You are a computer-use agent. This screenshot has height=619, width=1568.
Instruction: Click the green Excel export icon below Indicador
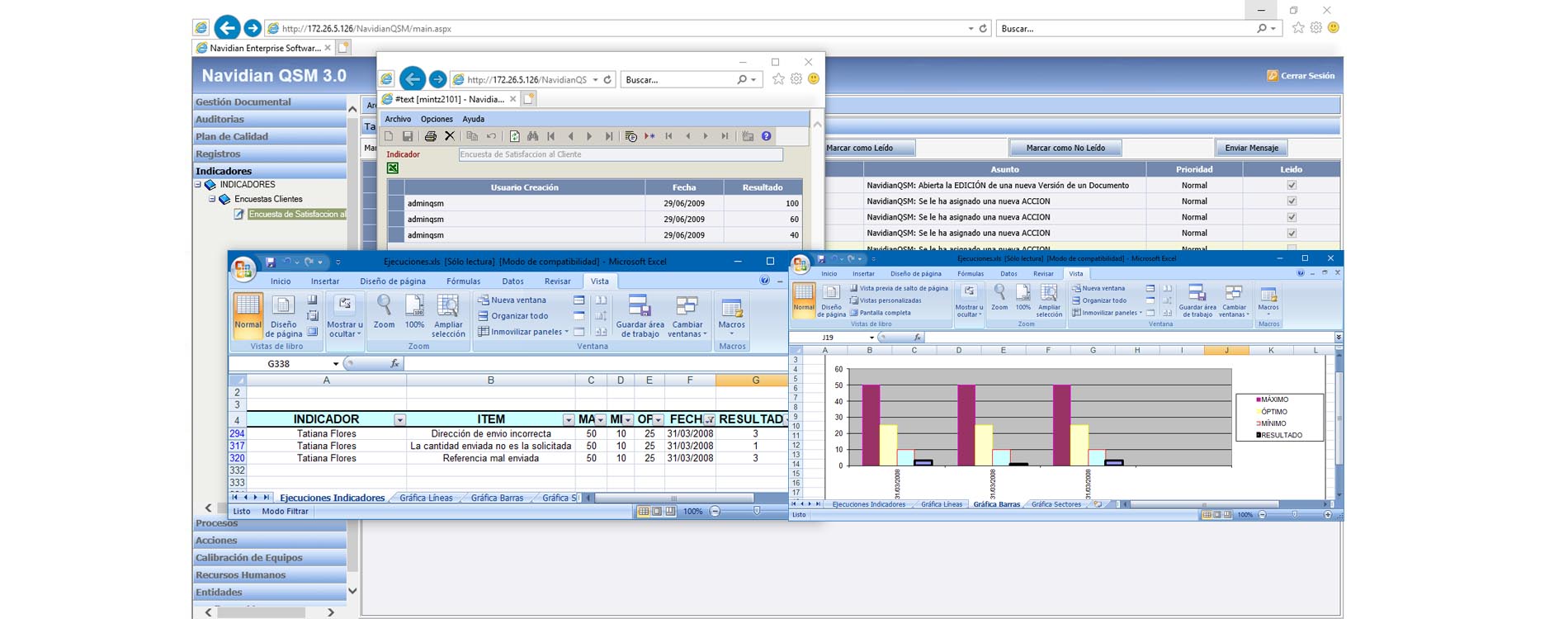[x=393, y=168]
